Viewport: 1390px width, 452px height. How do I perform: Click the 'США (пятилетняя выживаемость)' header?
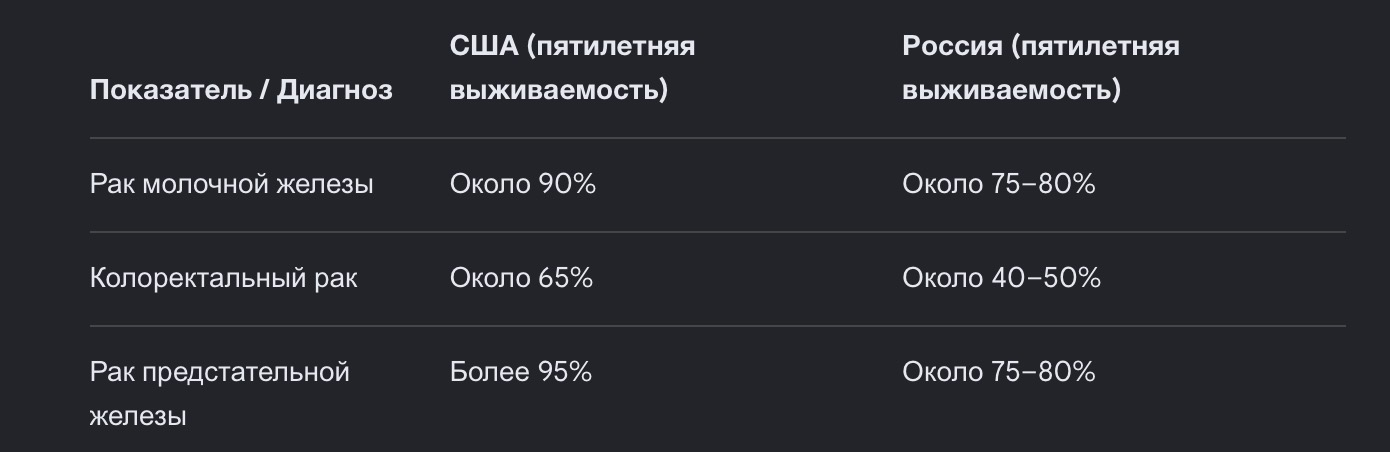click(573, 68)
